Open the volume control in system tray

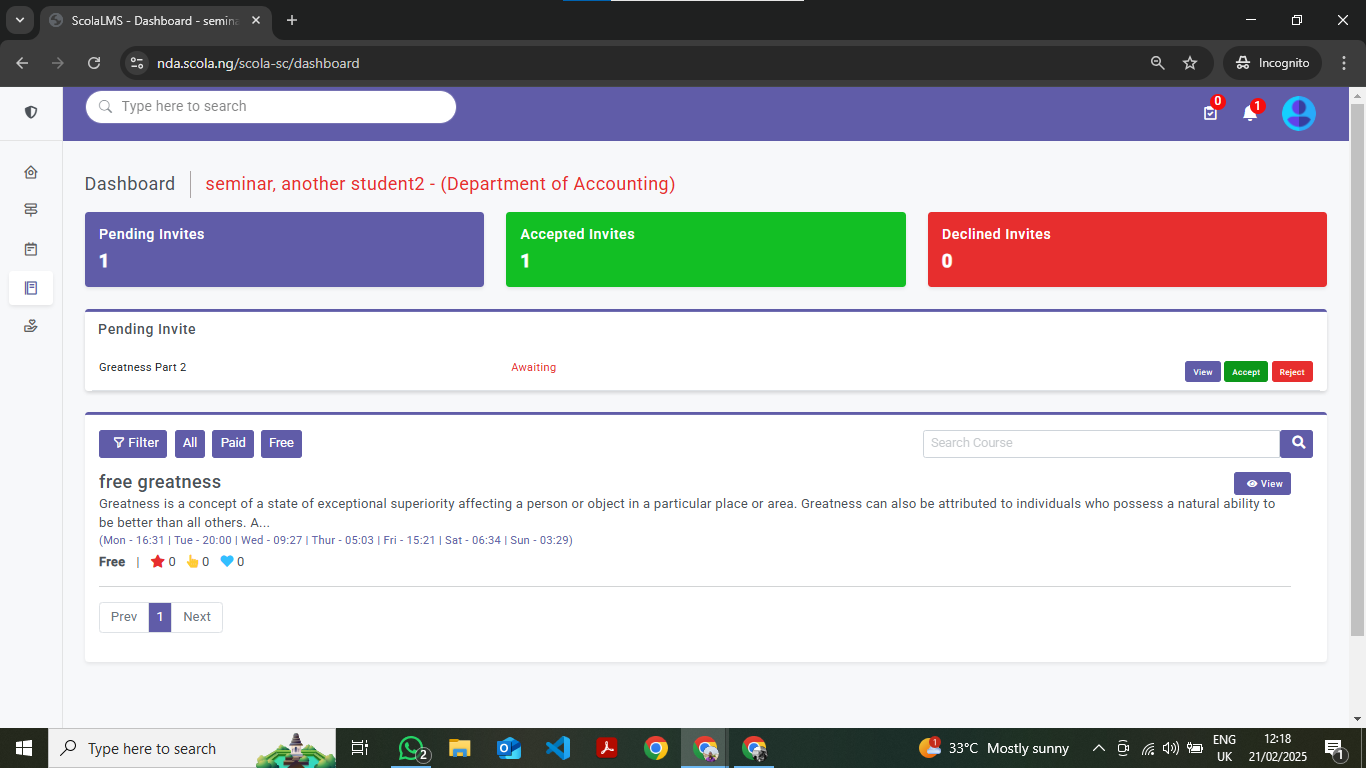[x=1171, y=748]
